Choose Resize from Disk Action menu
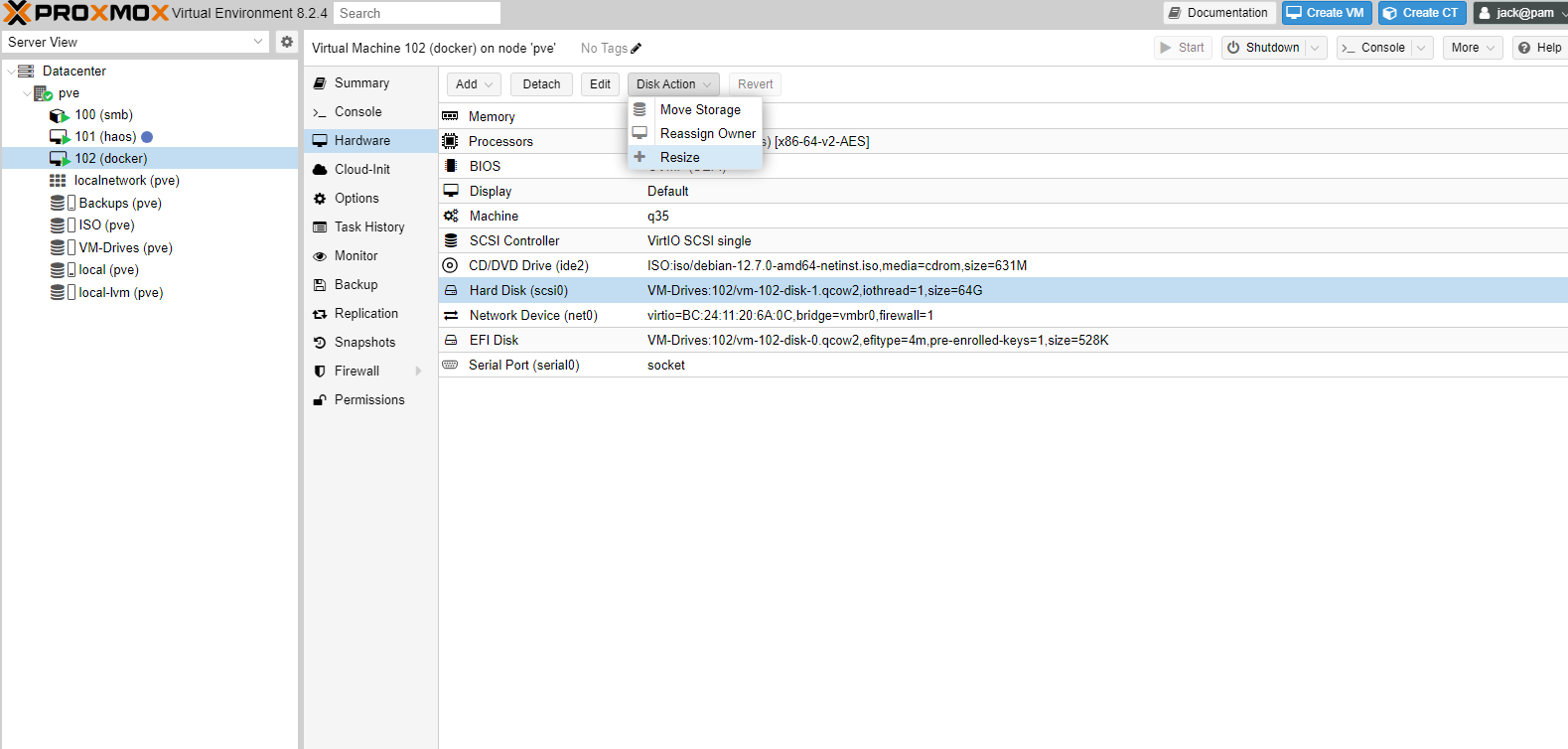Screen dimensions: 1568x749 tap(680, 157)
